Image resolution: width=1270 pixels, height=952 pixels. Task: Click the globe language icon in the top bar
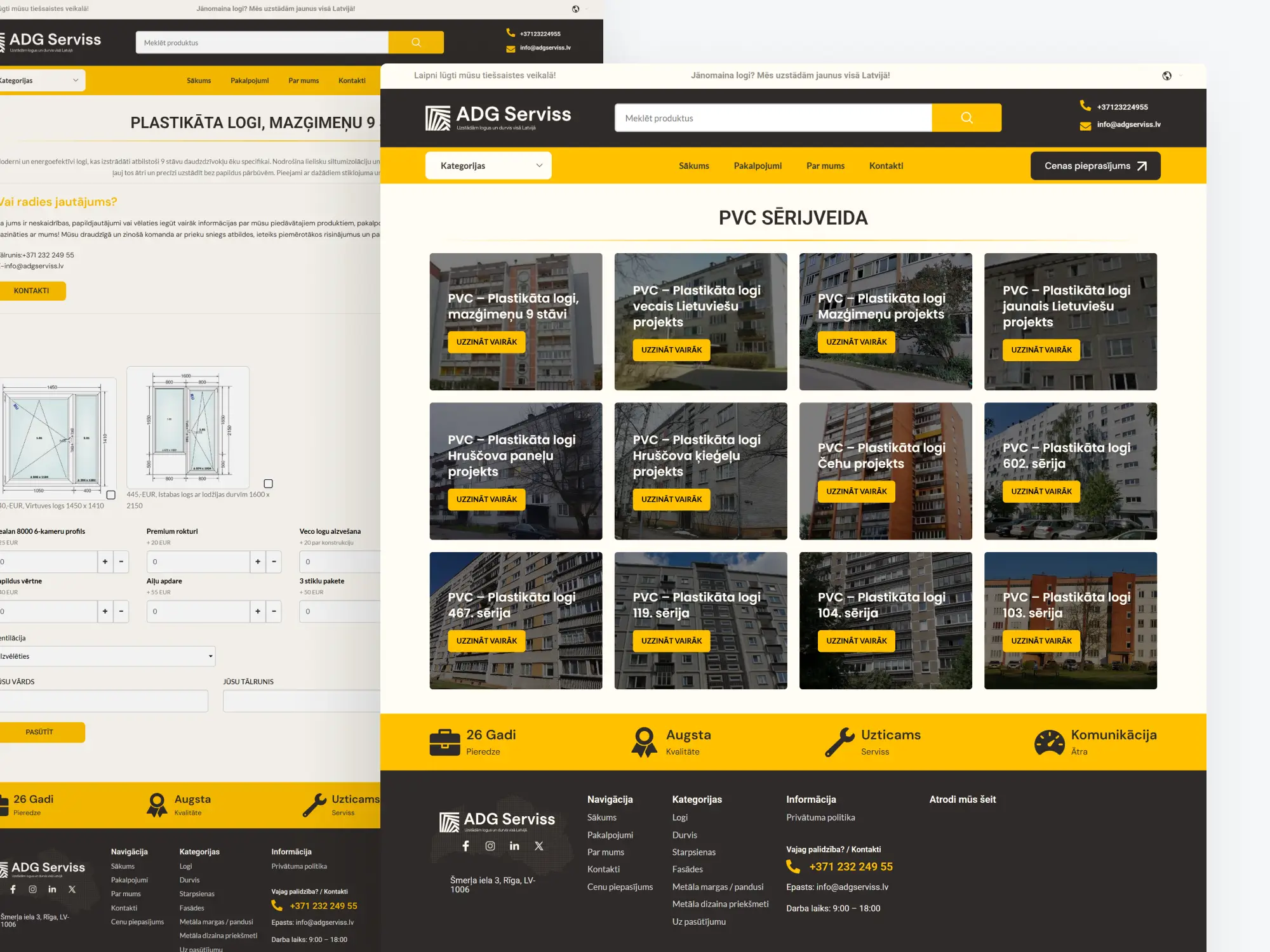tap(1167, 76)
